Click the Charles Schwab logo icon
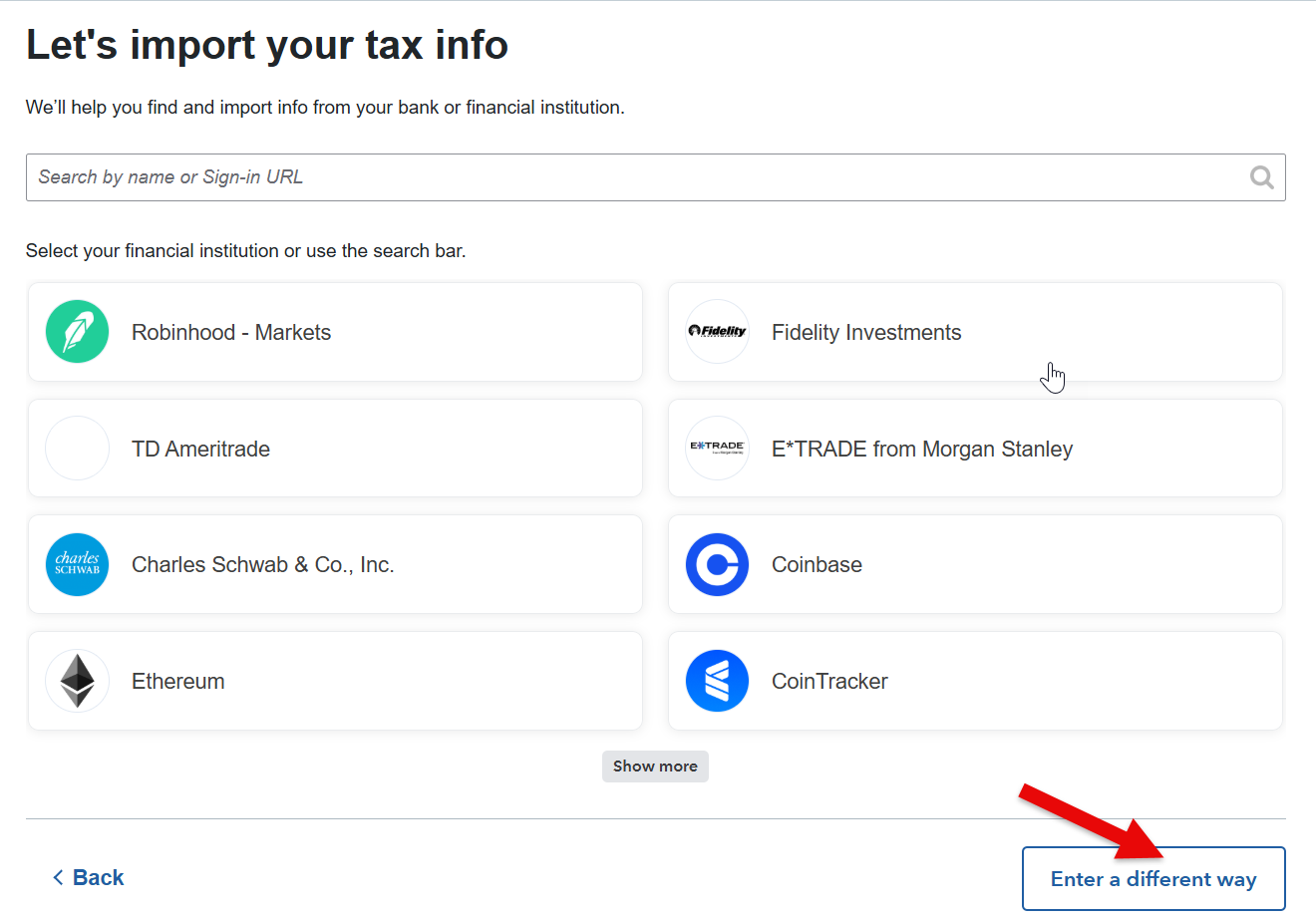The width and height of the screenshot is (1316, 920). [77, 564]
